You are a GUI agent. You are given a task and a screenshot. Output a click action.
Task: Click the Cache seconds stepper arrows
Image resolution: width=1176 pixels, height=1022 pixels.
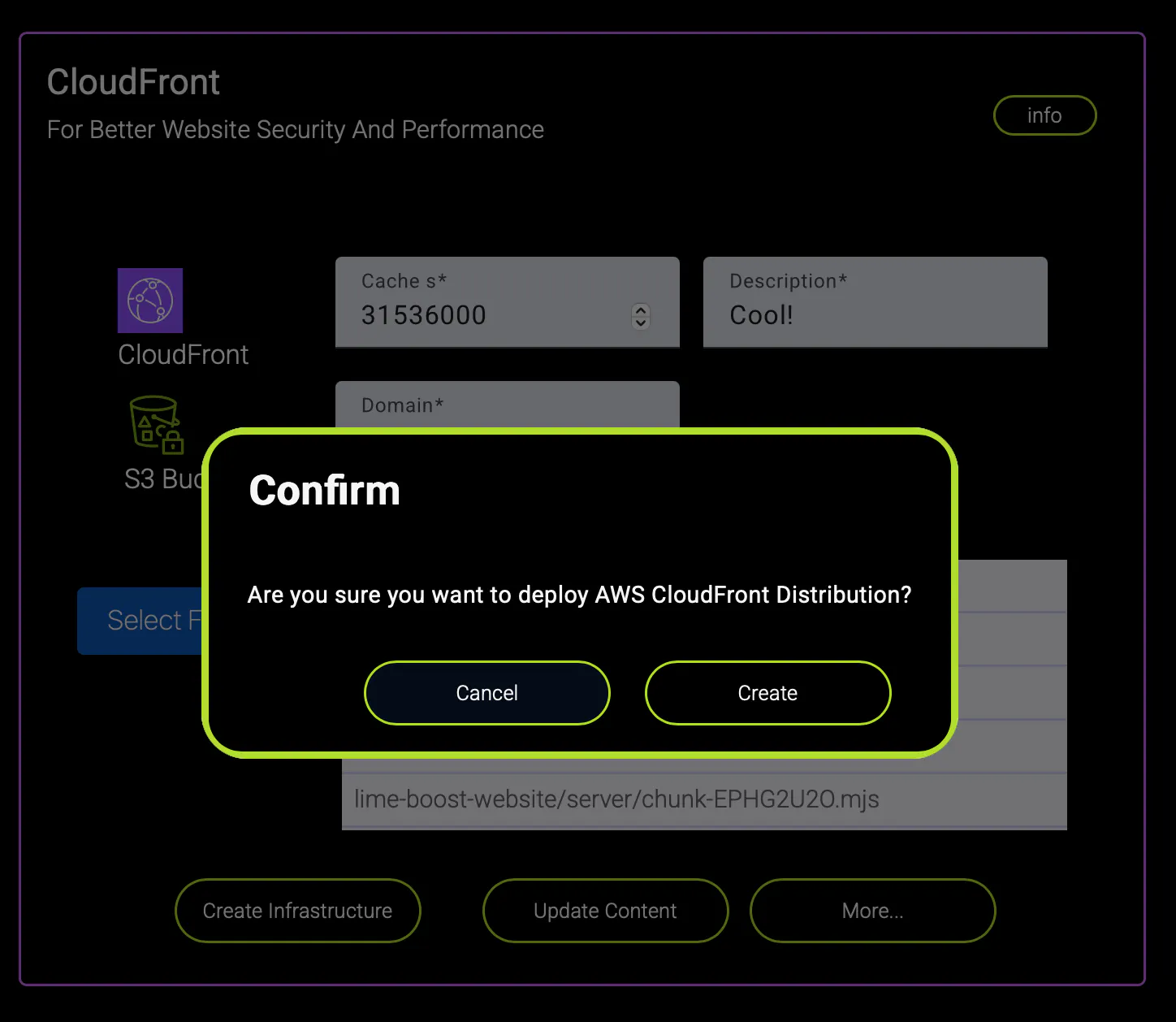pyautogui.click(x=641, y=315)
